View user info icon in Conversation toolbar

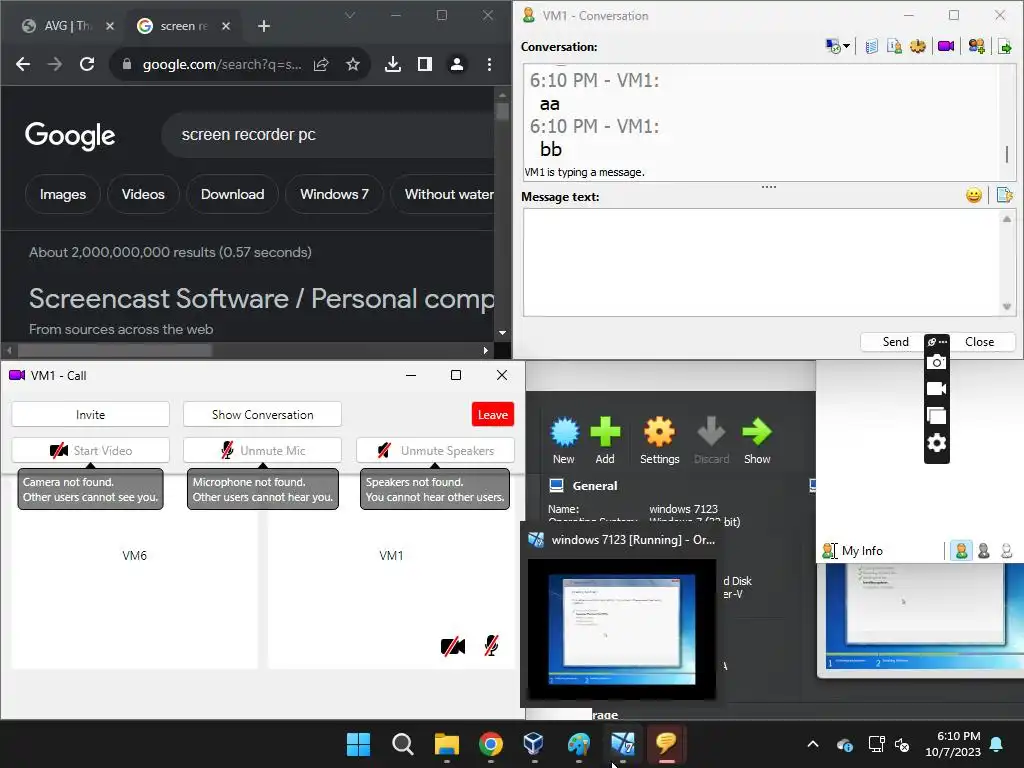pos(895,46)
